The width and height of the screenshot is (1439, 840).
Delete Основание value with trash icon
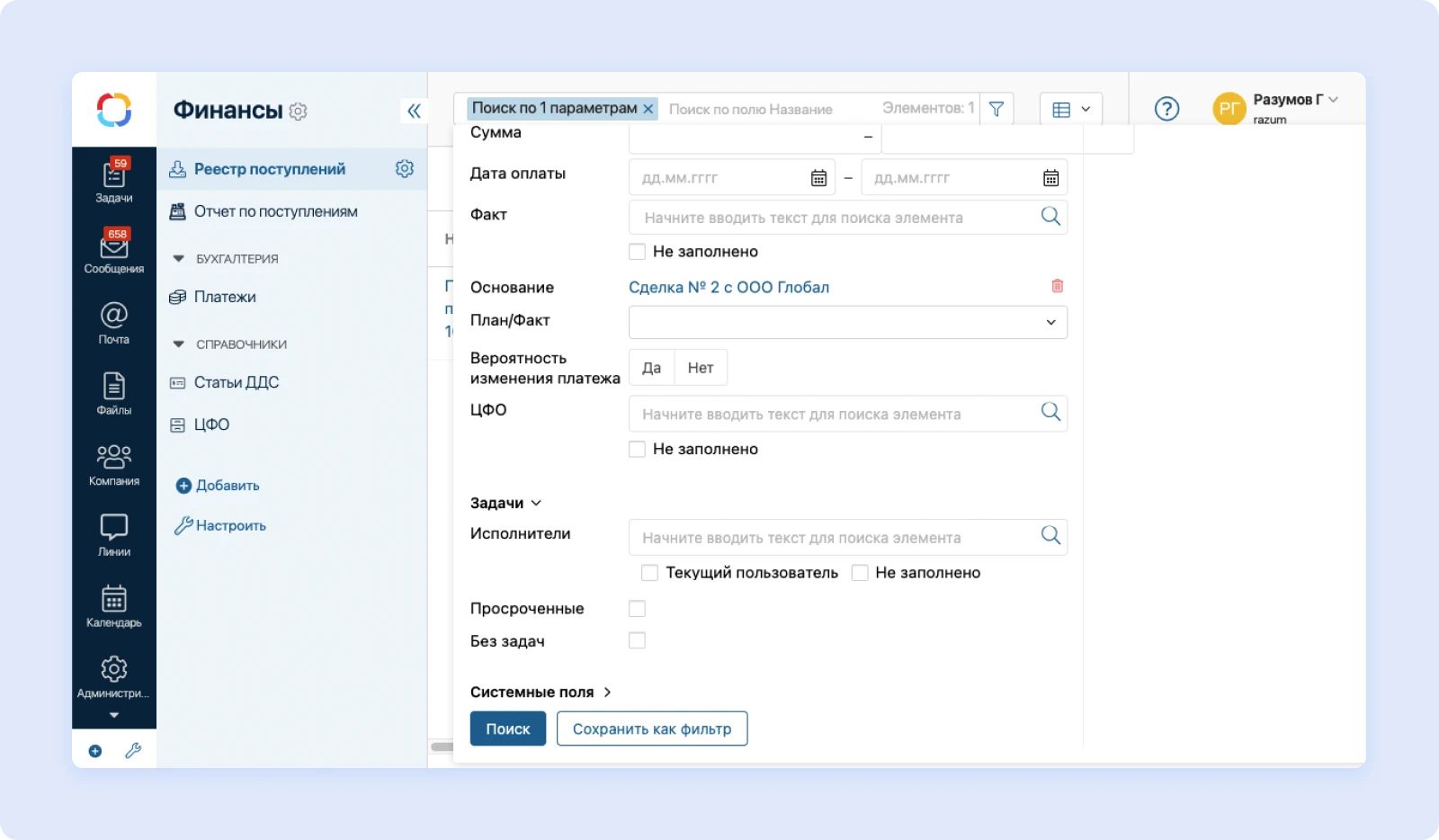[1057, 286]
